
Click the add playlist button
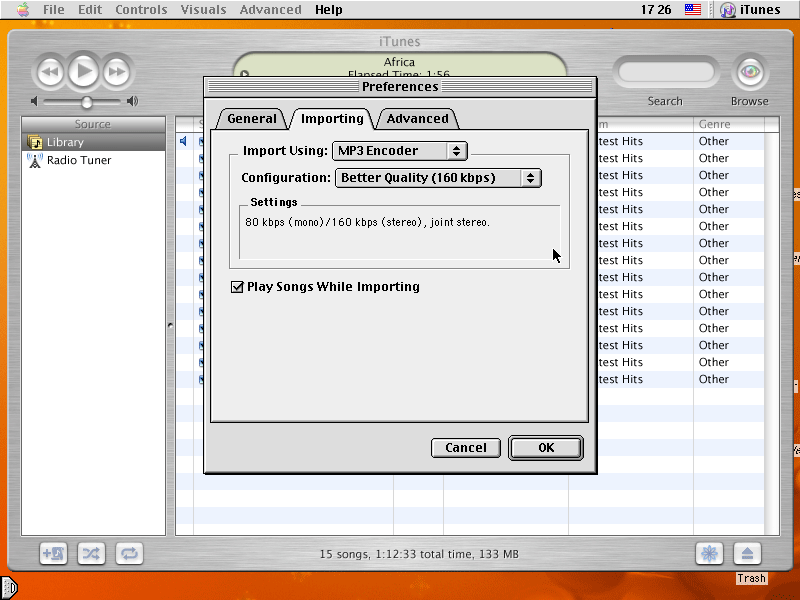pyautogui.click(x=54, y=554)
